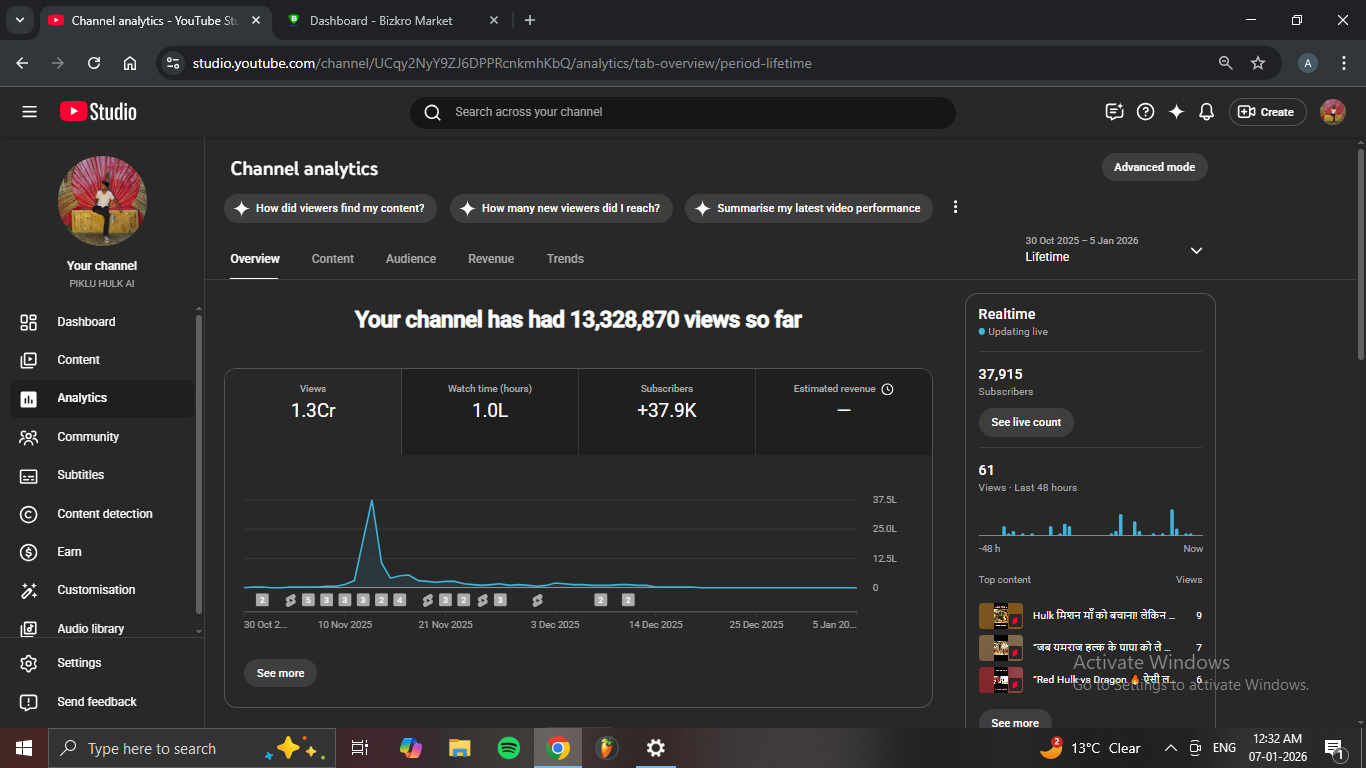Click the three-dot more prompts menu
1366x768 pixels.
coord(955,207)
